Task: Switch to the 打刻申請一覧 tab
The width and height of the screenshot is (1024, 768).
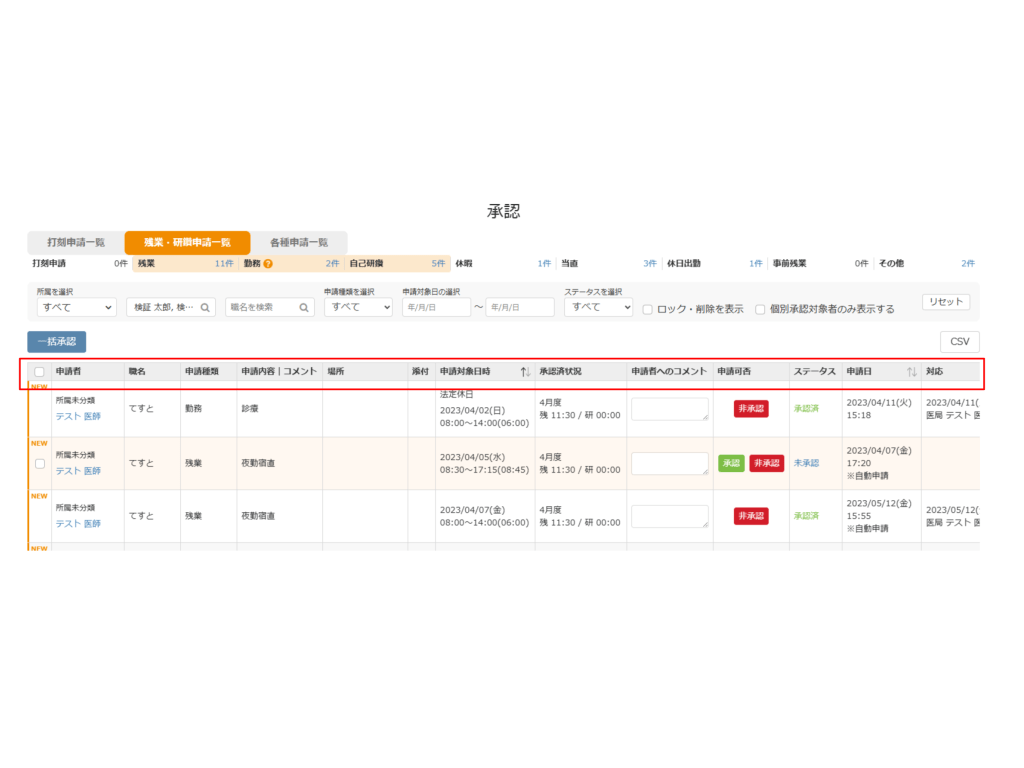Action: pyautogui.click(x=76, y=242)
